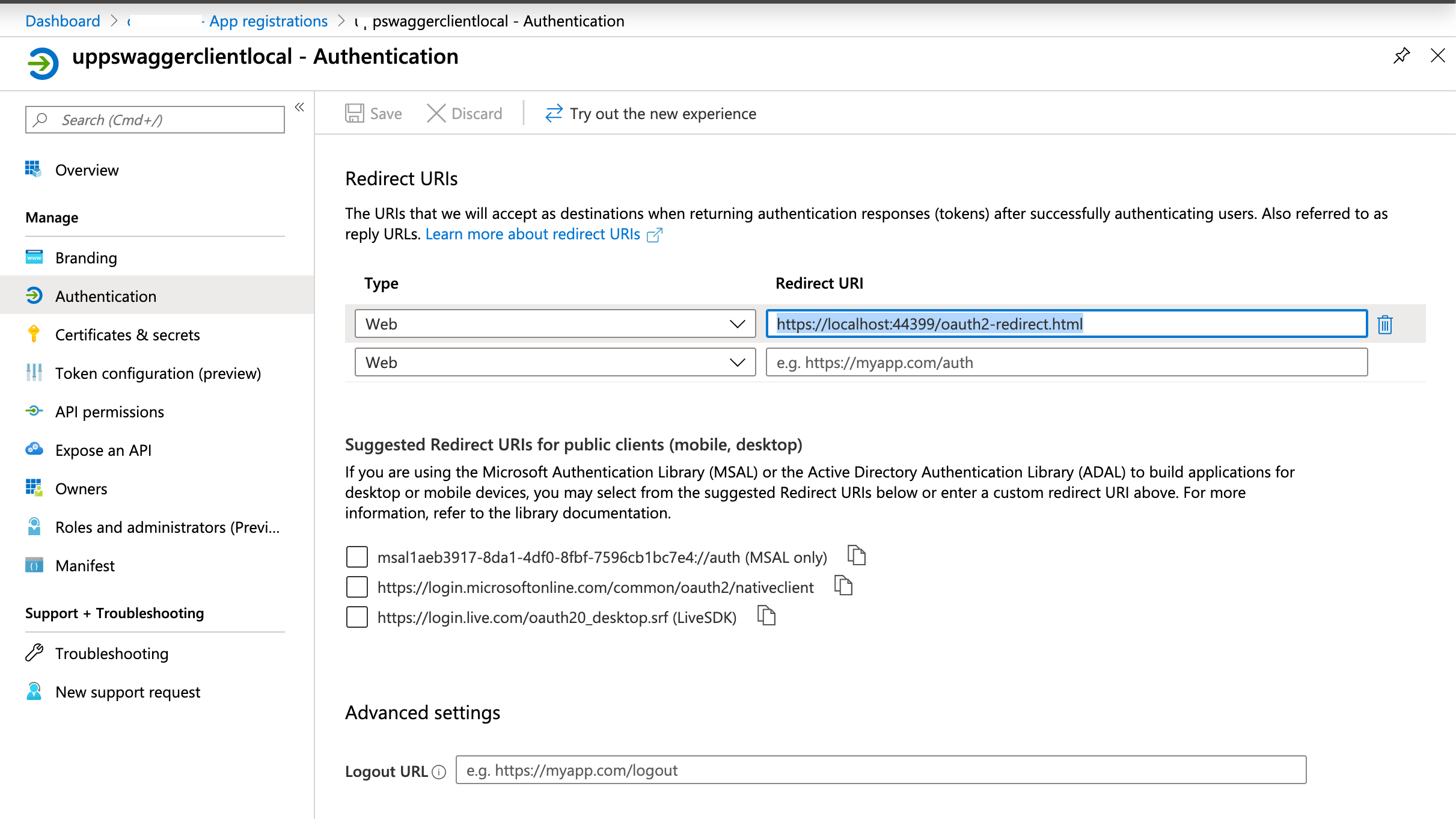The height and width of the screenshot is (819, 1456).
Task: Click Learn more about redirect URIs
Action: 531,234
